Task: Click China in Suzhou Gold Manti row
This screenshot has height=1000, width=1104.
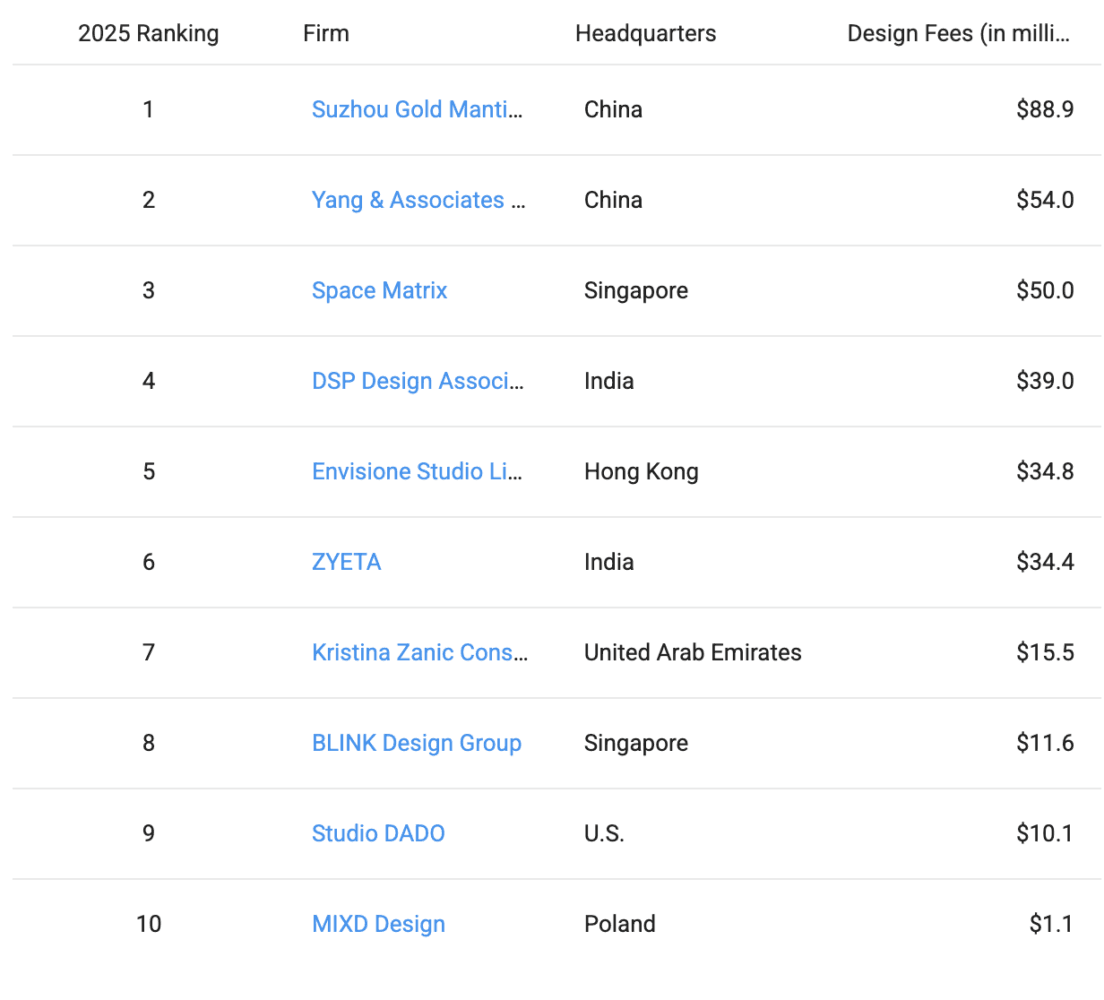Action: pos(613,110)
